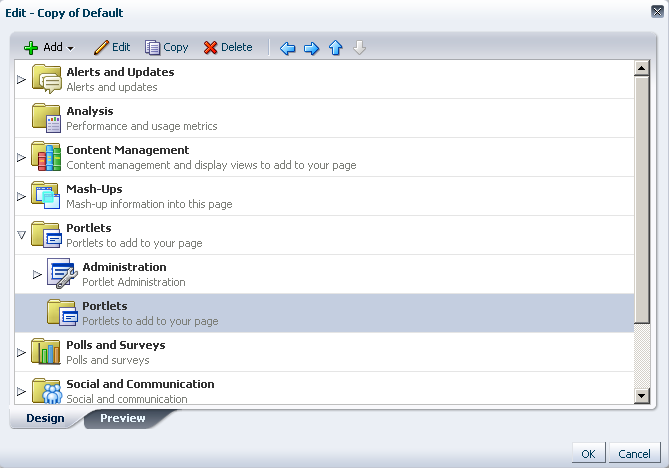
Task: Click the move up arrow icon
Action: click(336, 48)
